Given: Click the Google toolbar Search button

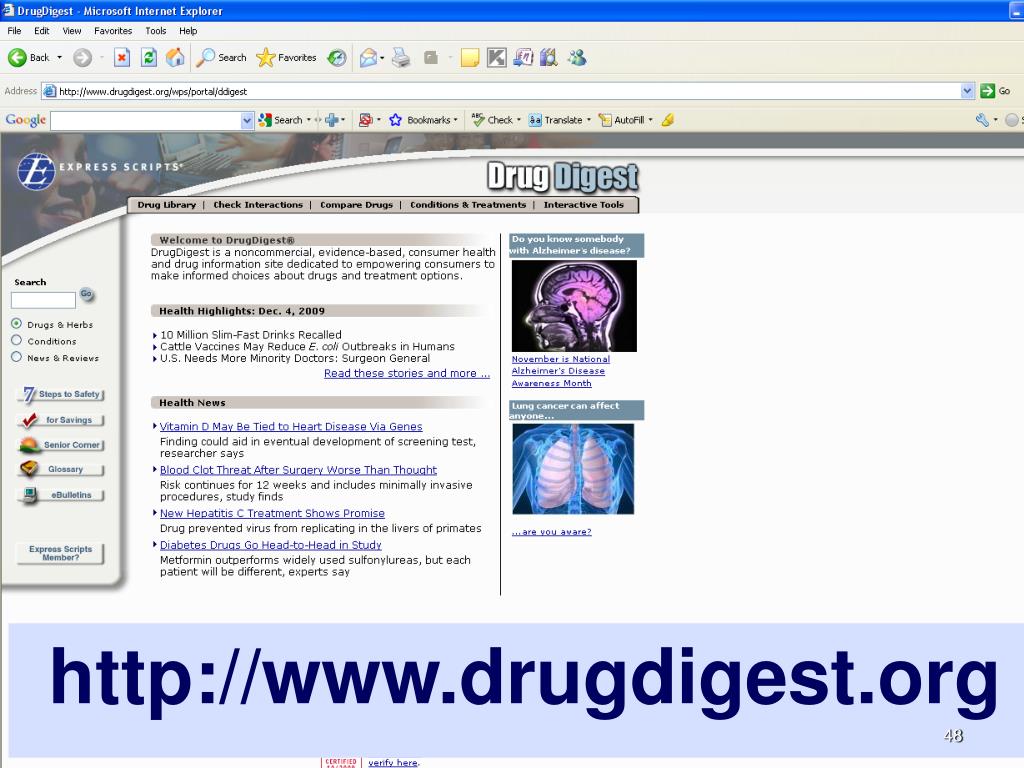Looking at the screenshot, I should 281,120.
